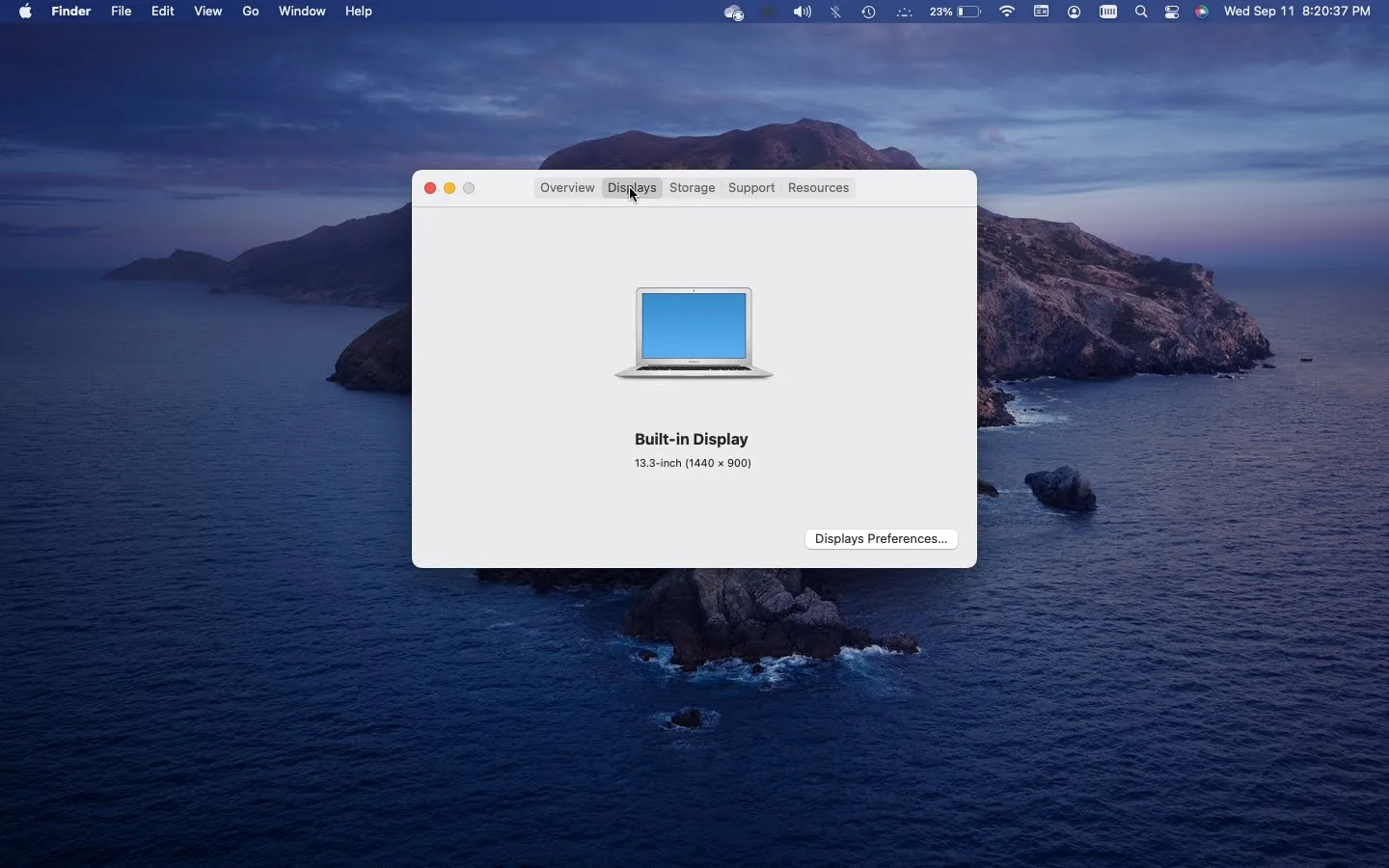Click the iCloud sync status icon
The width and height of the screenshot is (1389, 868).
pos(733,12)
